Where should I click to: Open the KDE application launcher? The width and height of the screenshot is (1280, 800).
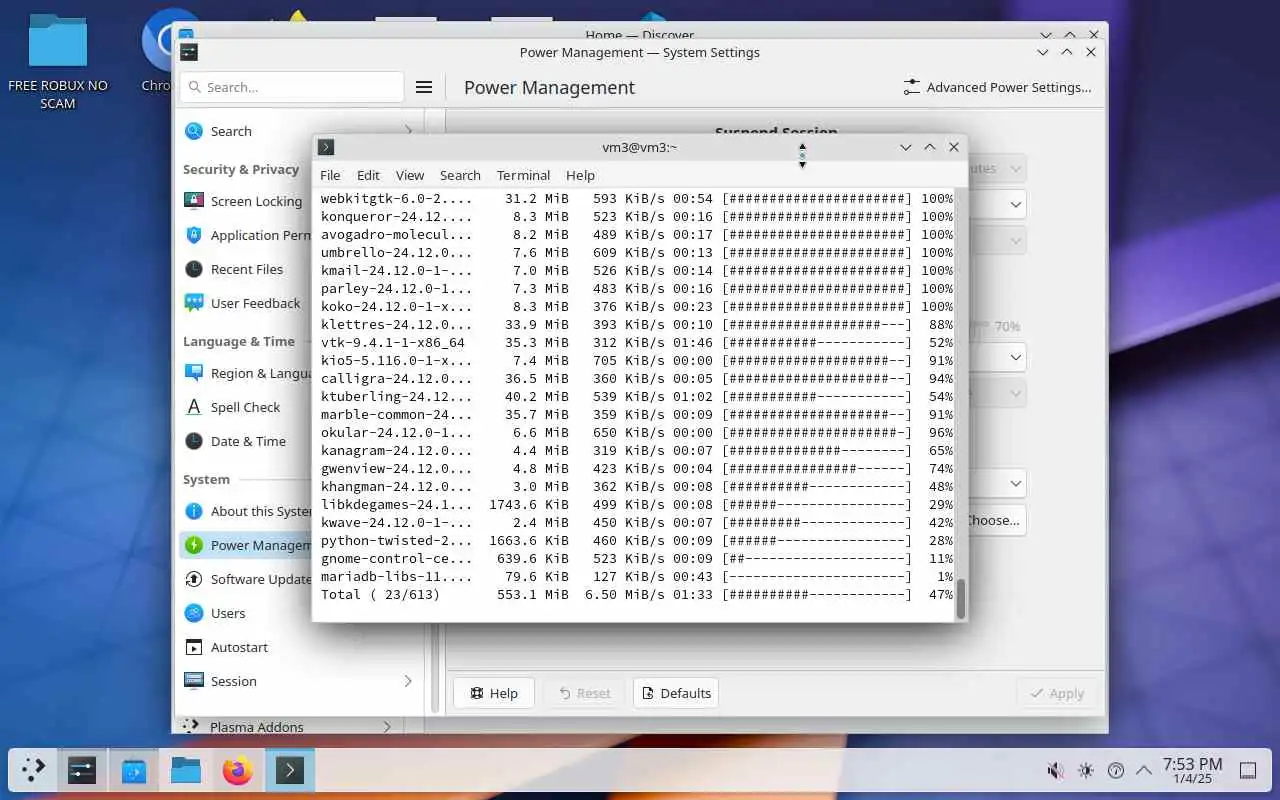[33, 770]
